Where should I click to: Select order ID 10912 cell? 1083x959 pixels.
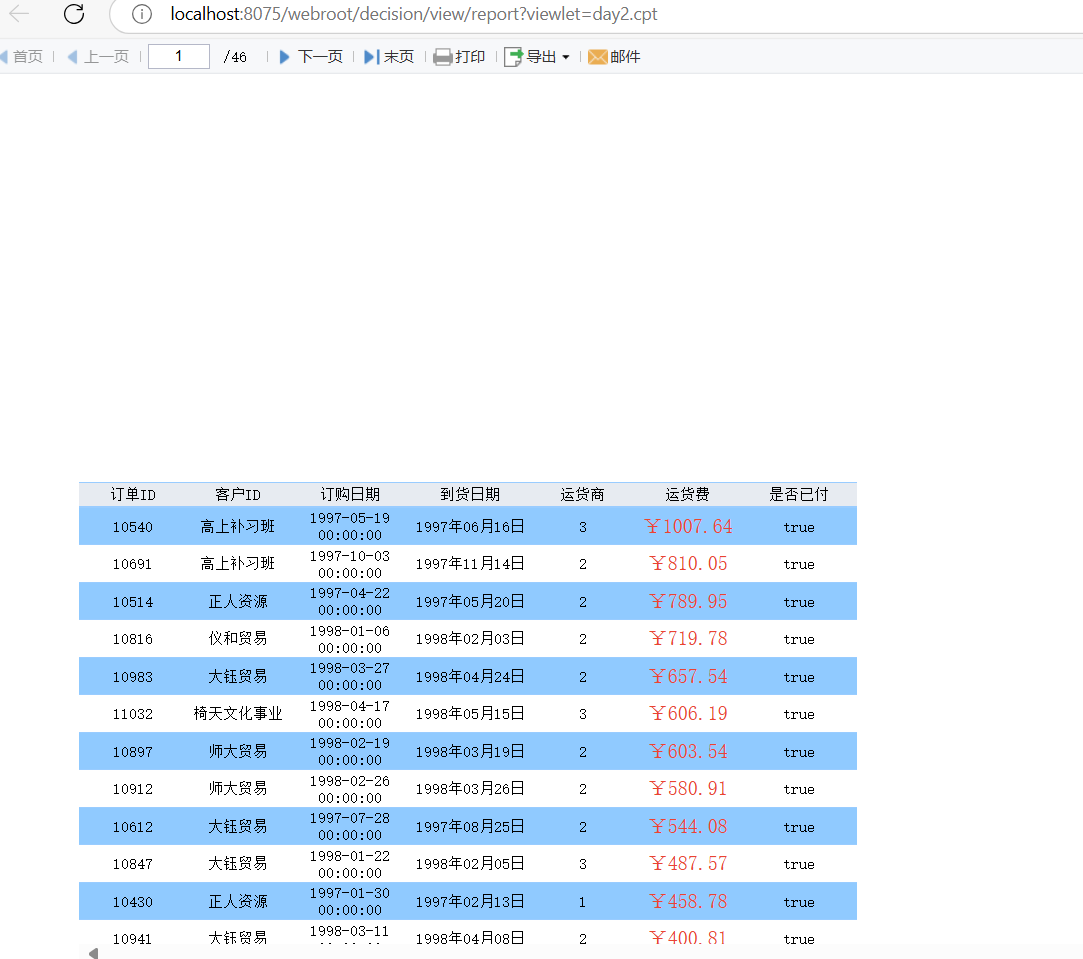[133, 789]
